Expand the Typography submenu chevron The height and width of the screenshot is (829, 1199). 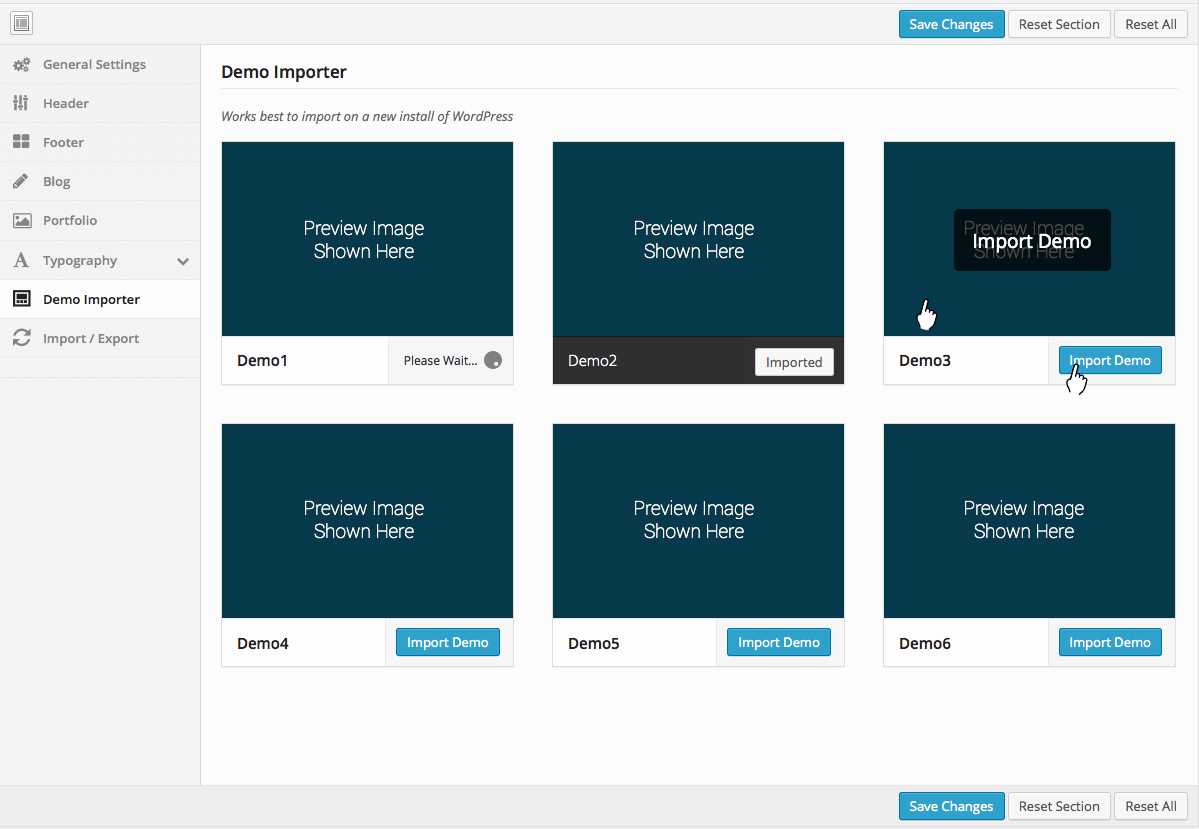[183, 262]
